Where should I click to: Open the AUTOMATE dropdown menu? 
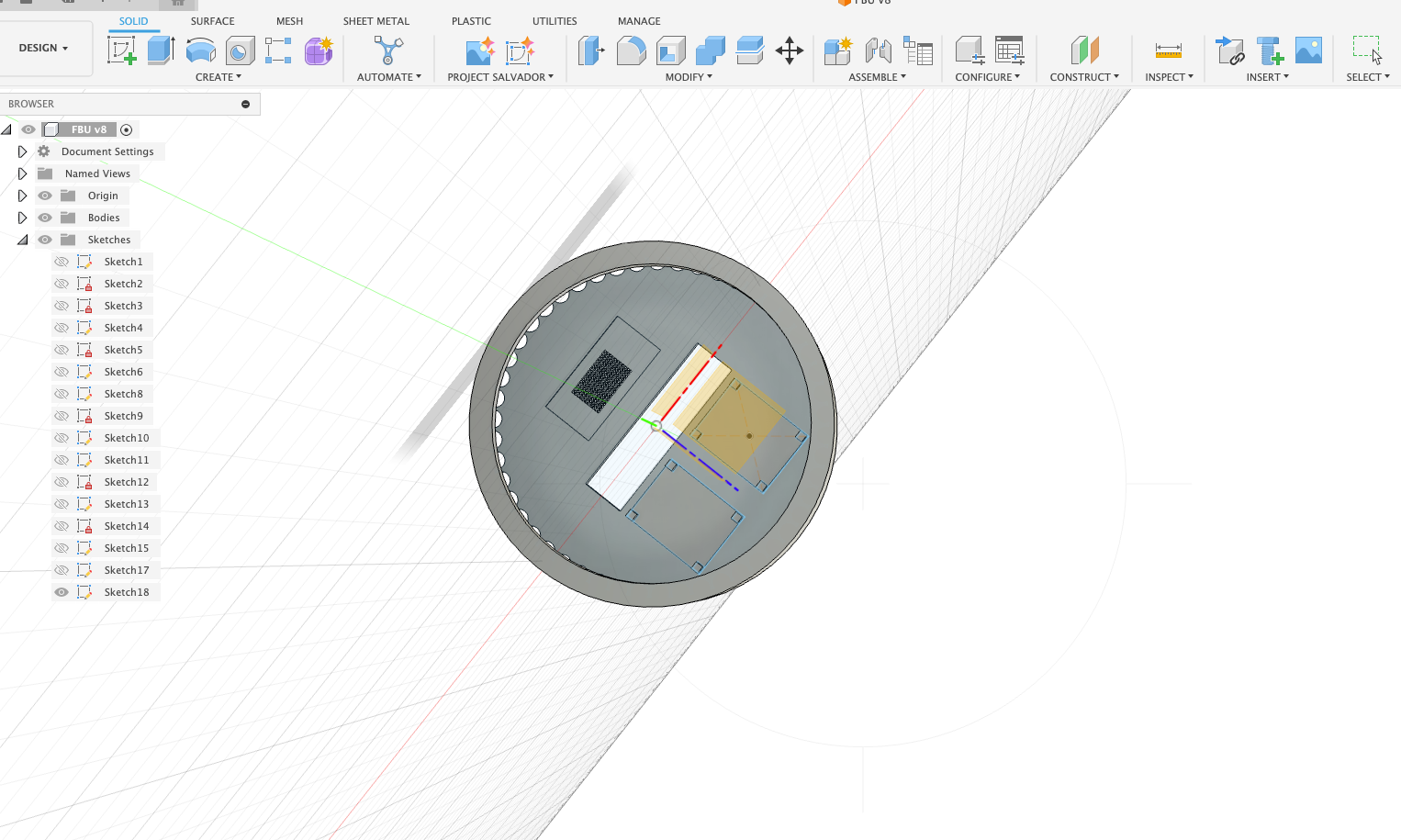pos(389,77)
